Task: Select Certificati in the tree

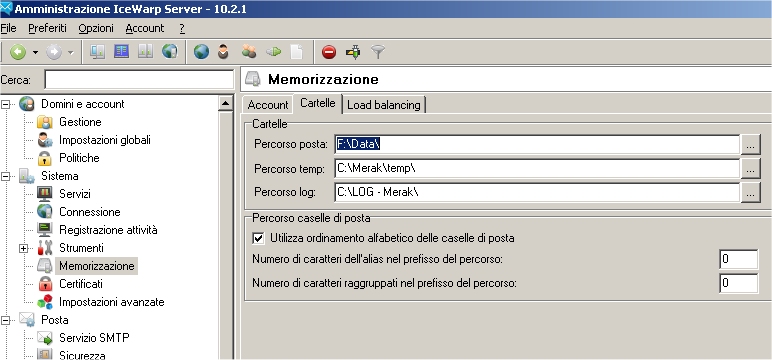Action: [x=81, y=284]
